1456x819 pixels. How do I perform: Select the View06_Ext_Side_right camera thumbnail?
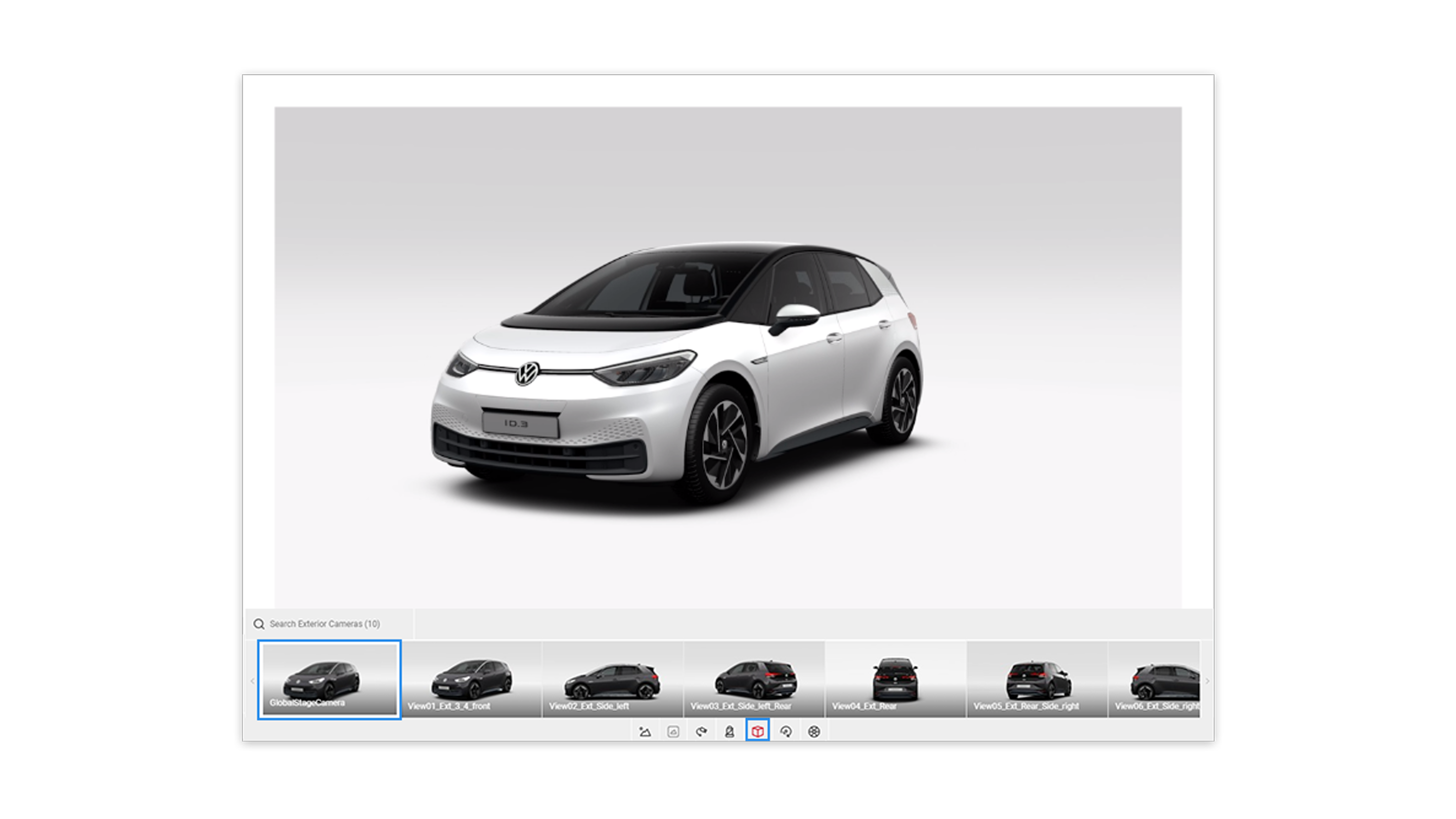click(1154, 679)
